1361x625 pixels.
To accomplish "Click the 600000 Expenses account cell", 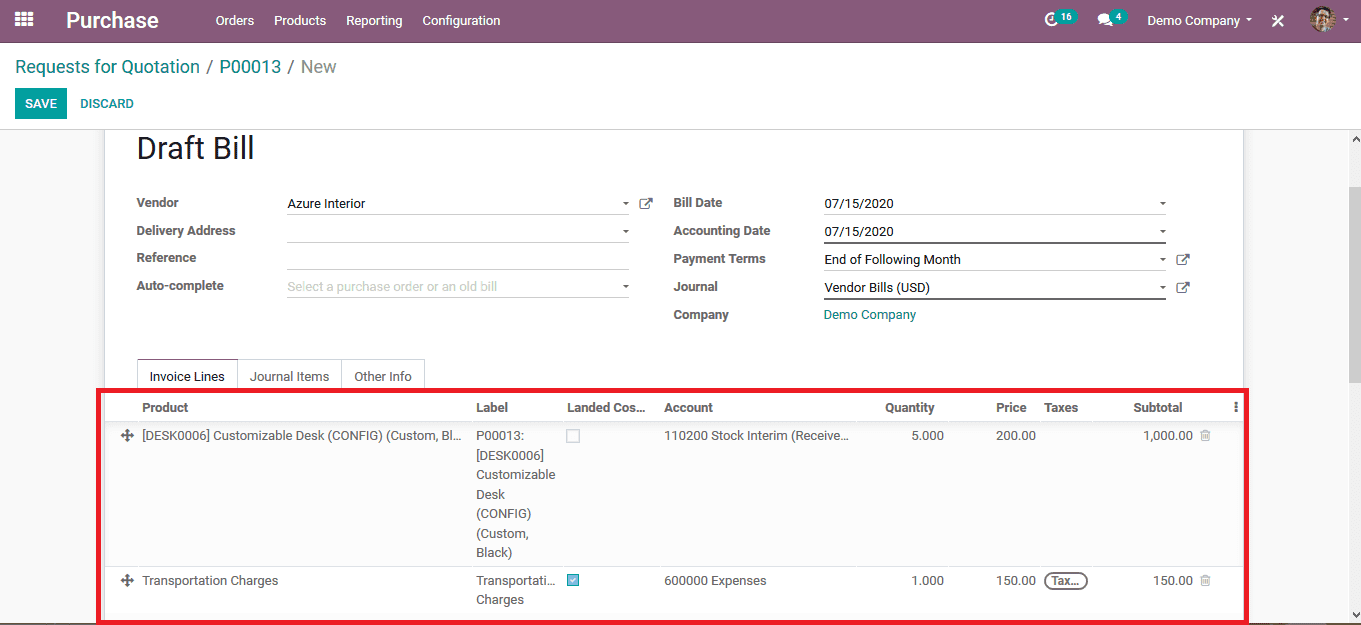I will 715,580.
